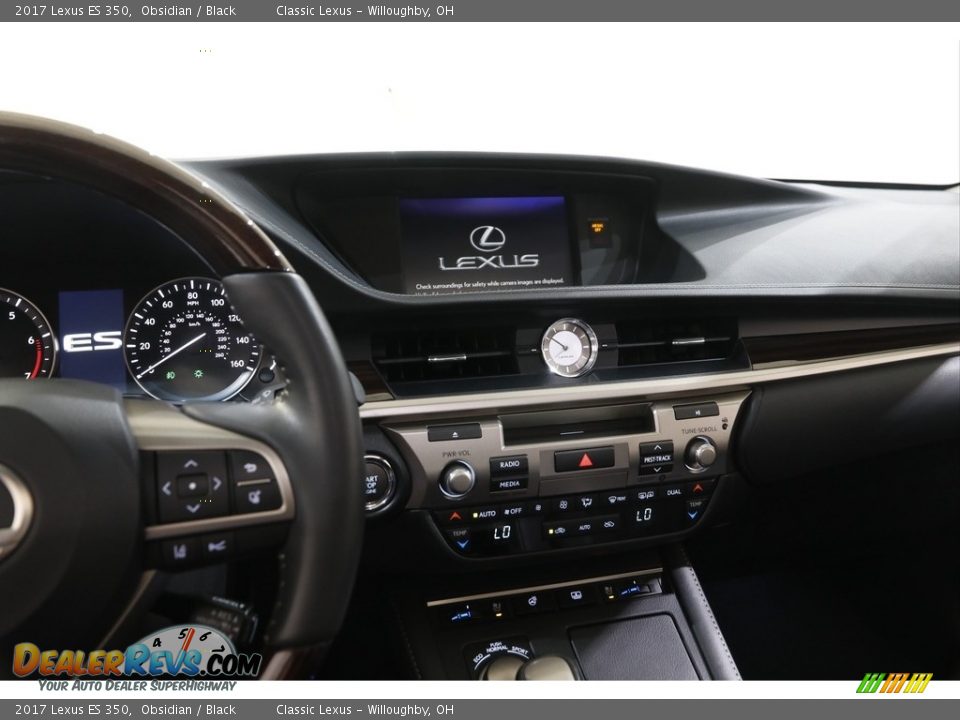Tap the mute button above TUNE SCROLL
The width and height of the screenshot is (960, 720).
pyautogui.click(x=696, y=411)
